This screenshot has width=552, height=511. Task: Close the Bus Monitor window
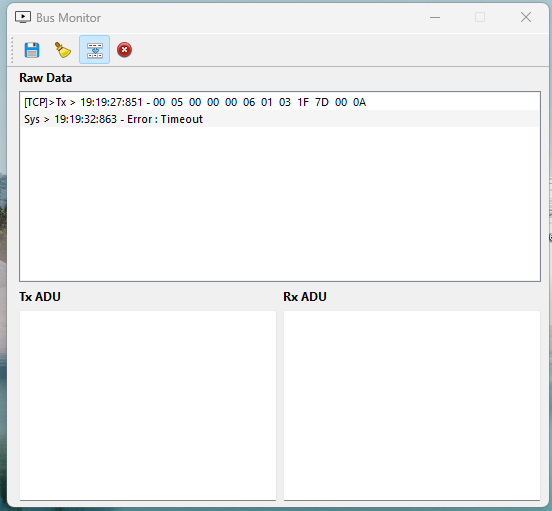(526, 17)
